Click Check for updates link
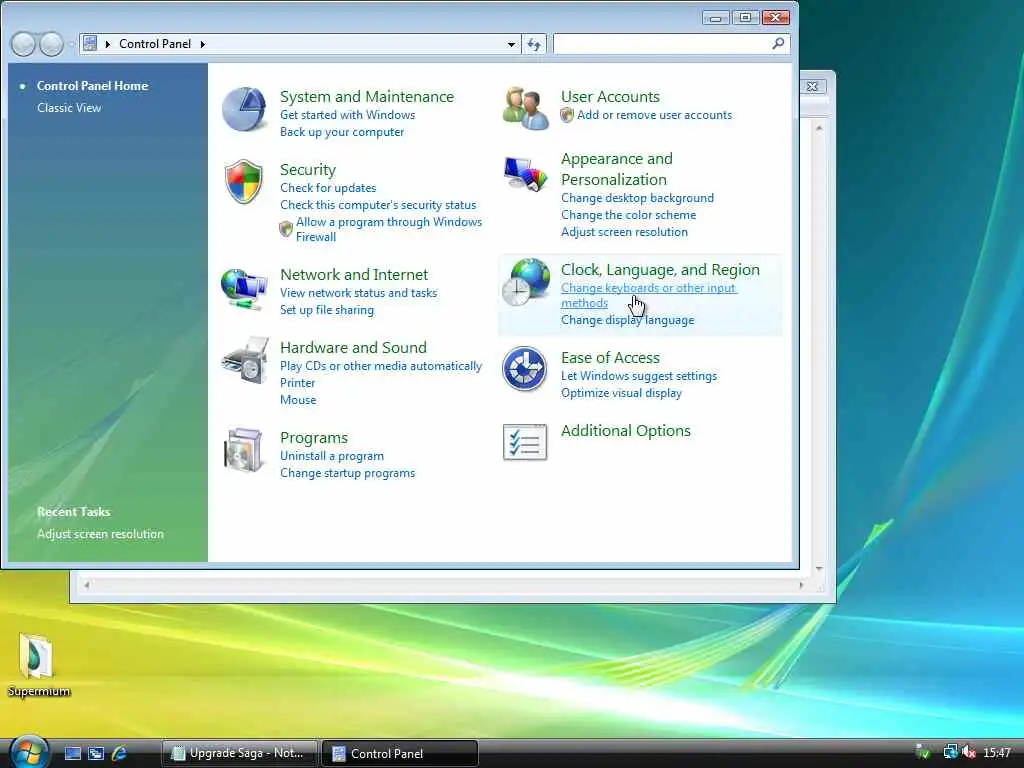1024x768 pixels. [328, 188]
